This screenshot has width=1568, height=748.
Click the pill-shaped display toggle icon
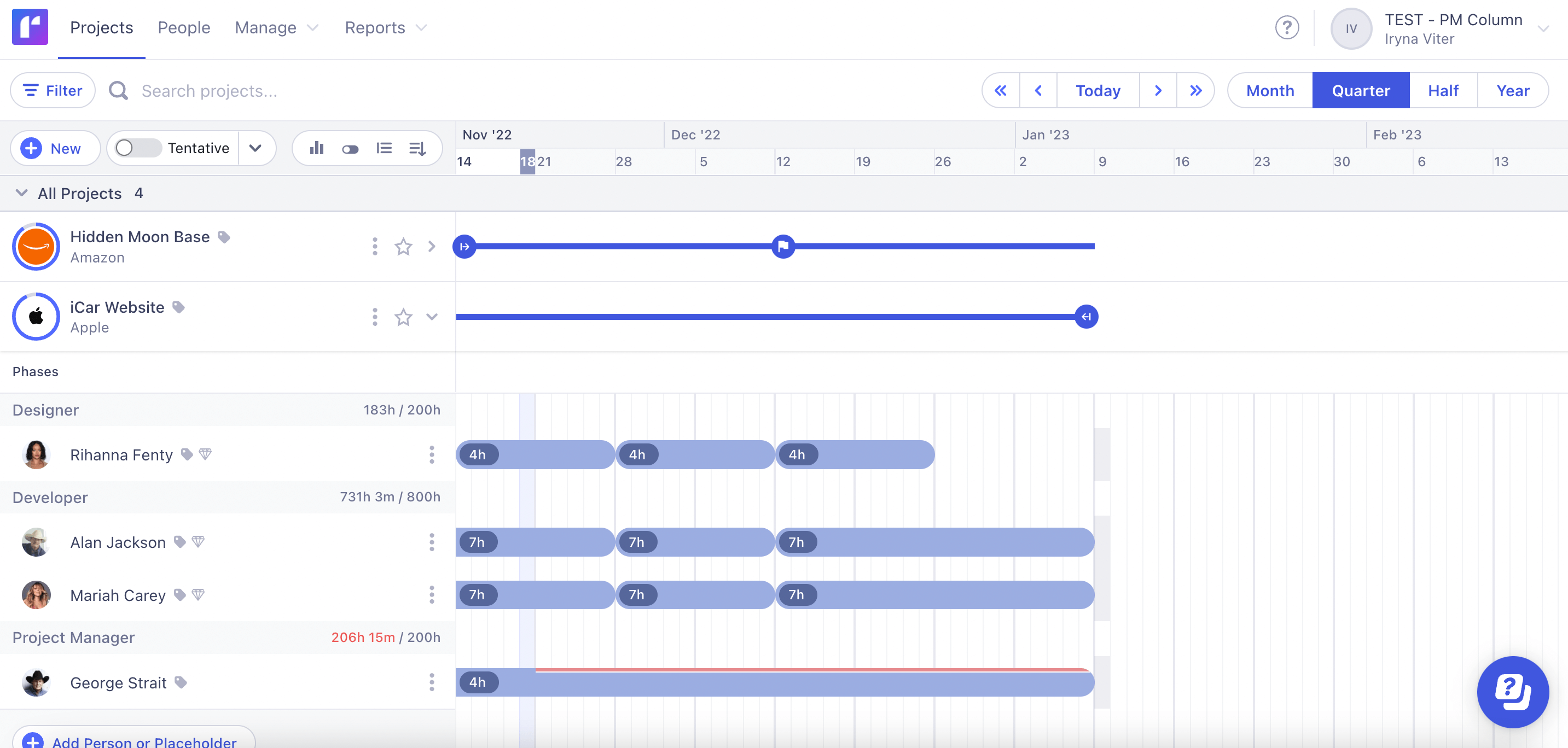350,149
